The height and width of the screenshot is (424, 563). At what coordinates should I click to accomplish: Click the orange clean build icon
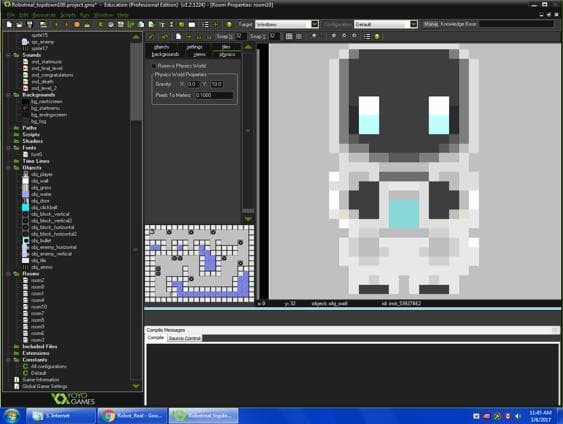(77, 24)
